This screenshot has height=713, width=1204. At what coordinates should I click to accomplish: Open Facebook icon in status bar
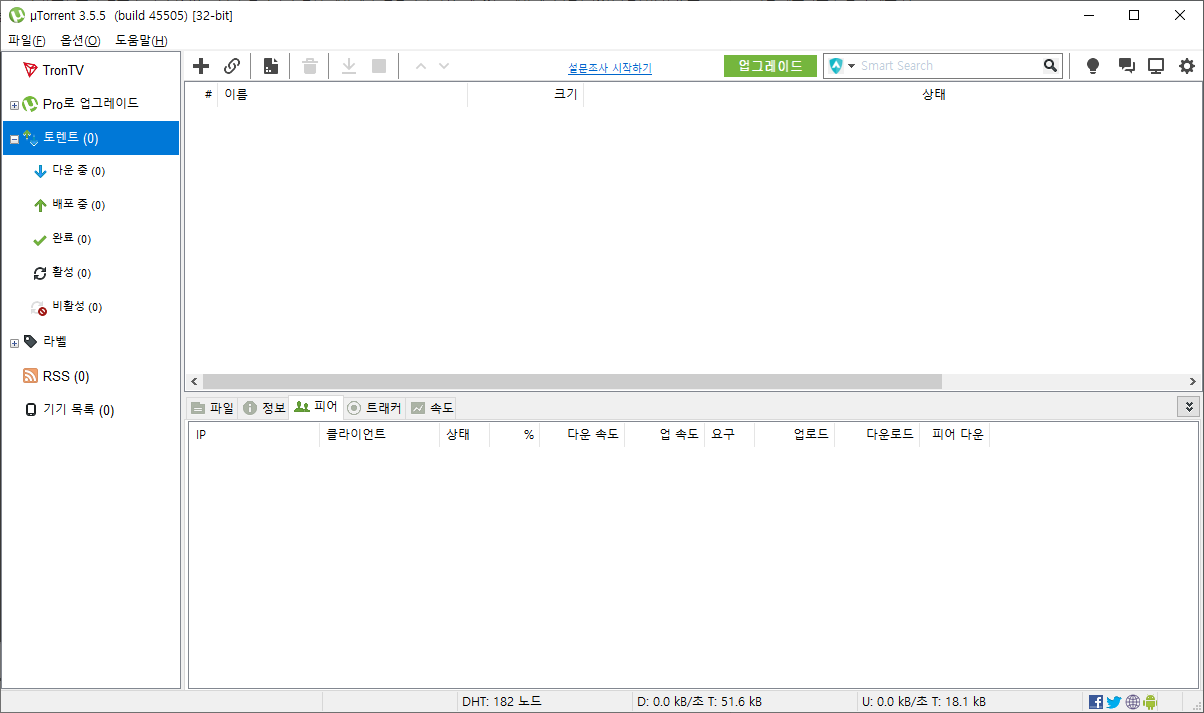point(1096,702)
